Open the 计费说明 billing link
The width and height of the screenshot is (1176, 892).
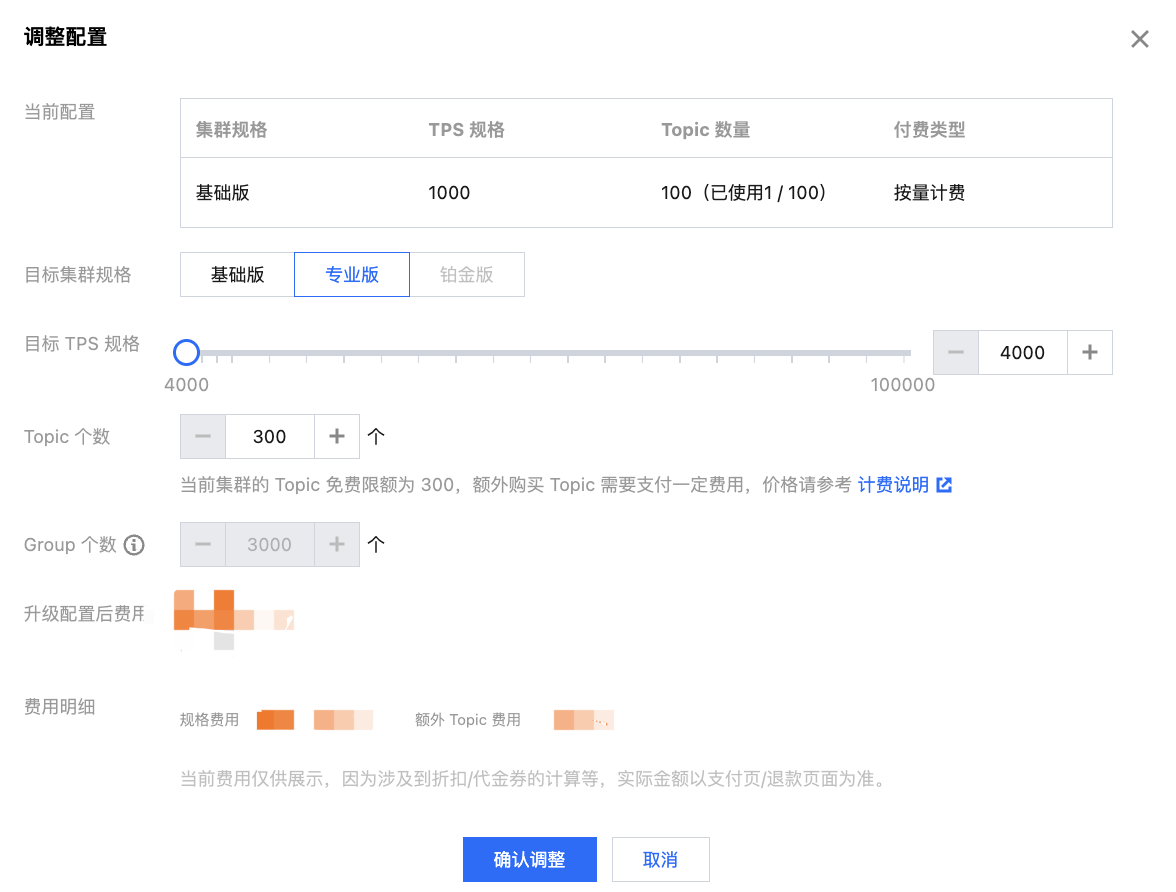[893, 485]
